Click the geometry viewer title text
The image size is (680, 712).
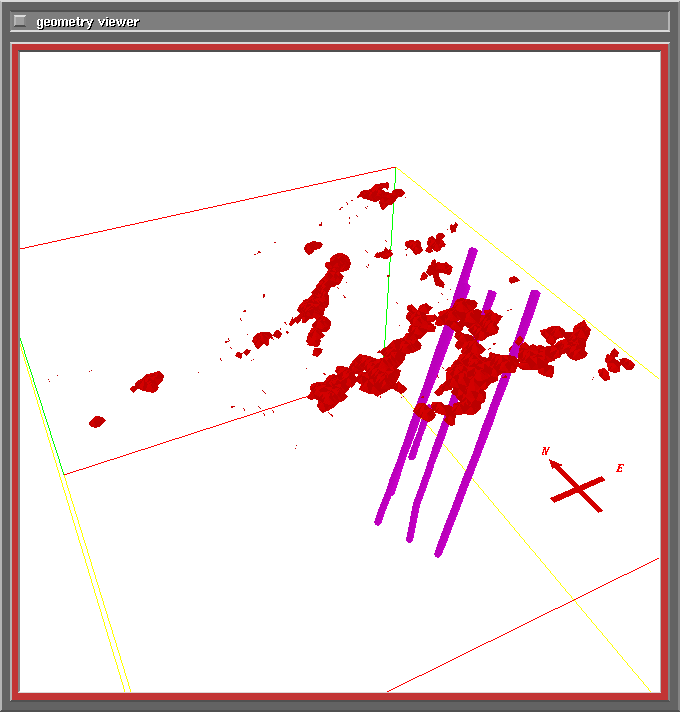pos(88,22)
